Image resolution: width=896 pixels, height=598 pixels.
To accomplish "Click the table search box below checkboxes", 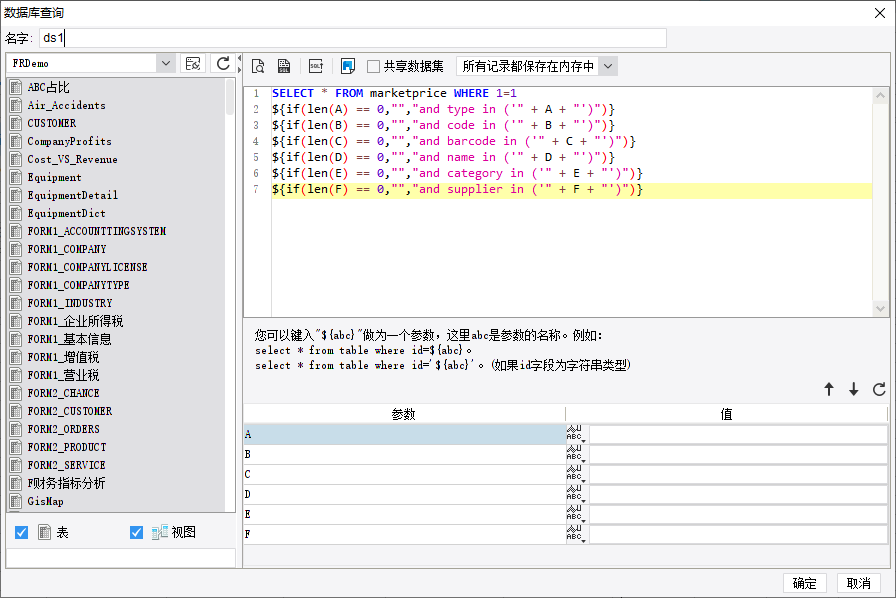I will tap(121, 557).
